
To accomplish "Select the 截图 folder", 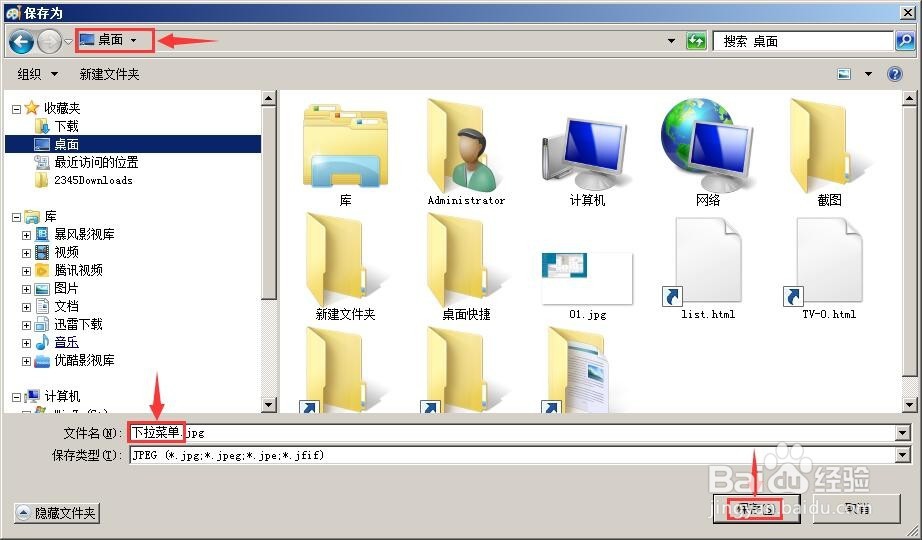I will tap(829, 153).
